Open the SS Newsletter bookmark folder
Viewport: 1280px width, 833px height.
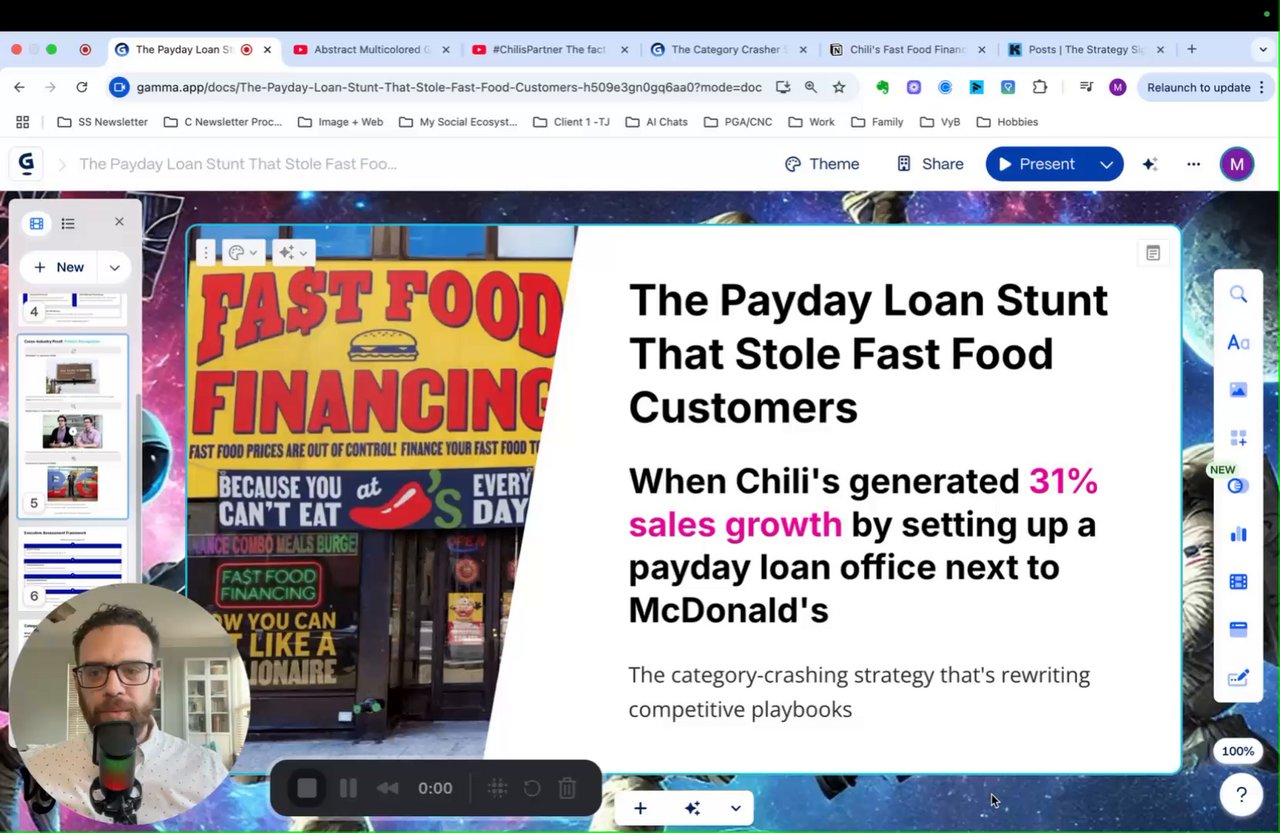(x=102, y=122)
